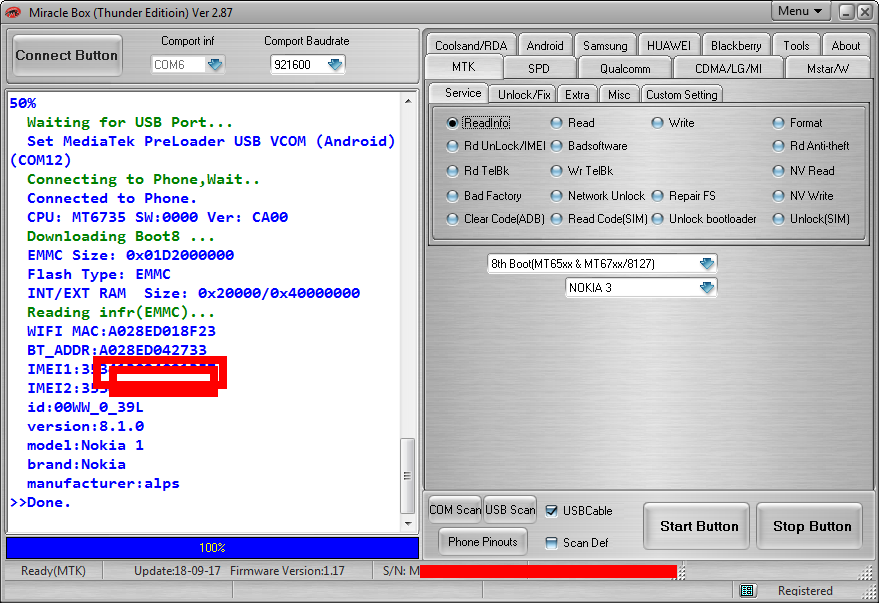Click the 'model:Nokia 1' log line
Screen dimensions: 879x603
[x=85, y=446]
